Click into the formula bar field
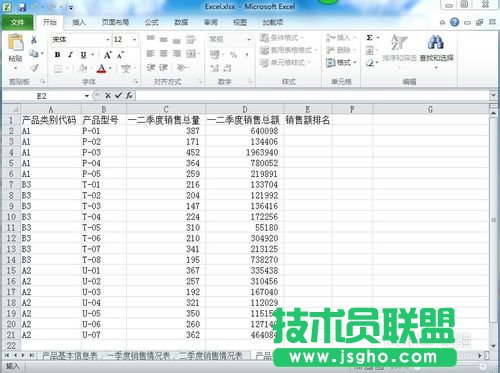 point(312,96)
